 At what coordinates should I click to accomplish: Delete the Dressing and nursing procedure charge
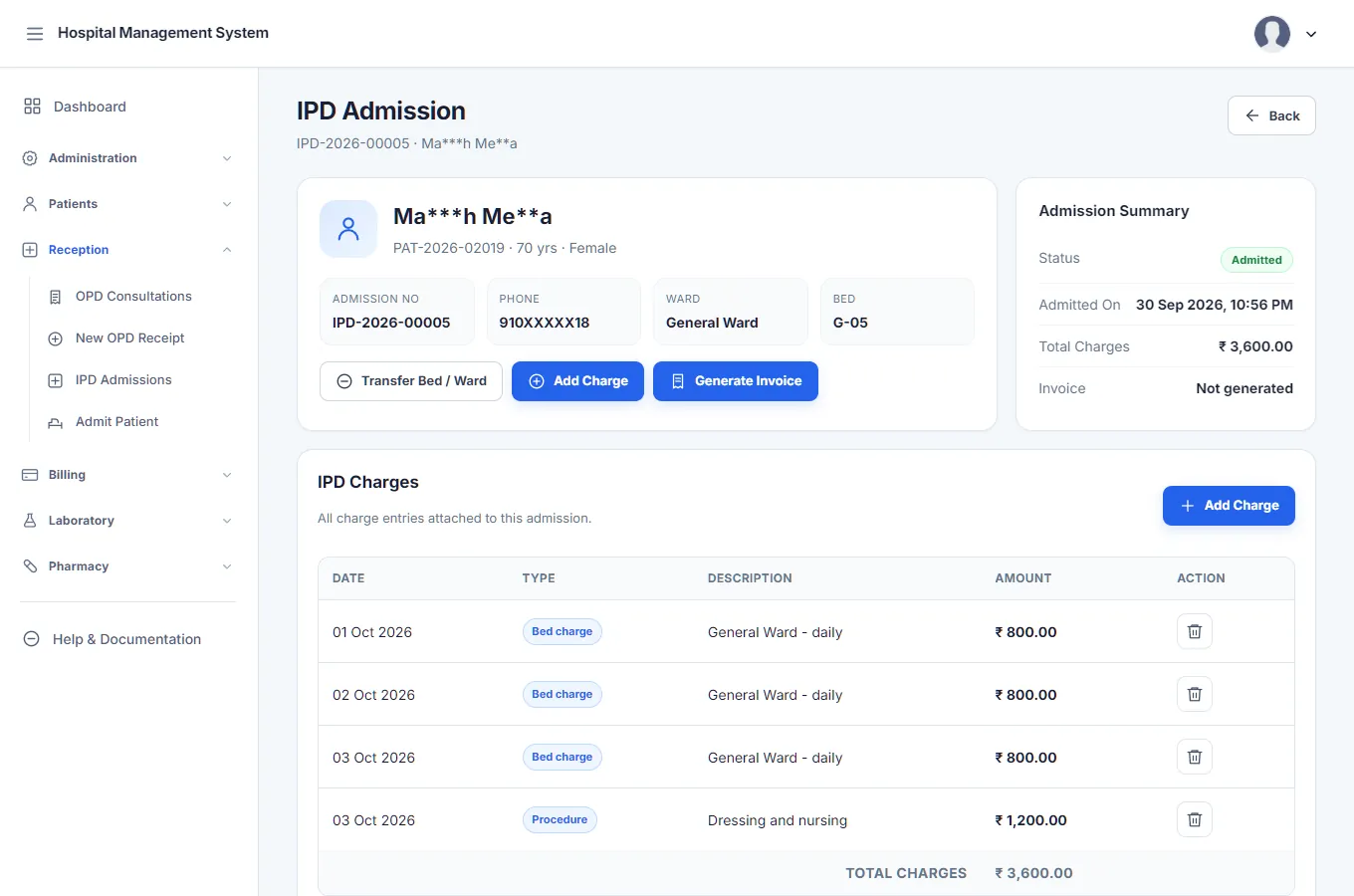(1195, 819)
